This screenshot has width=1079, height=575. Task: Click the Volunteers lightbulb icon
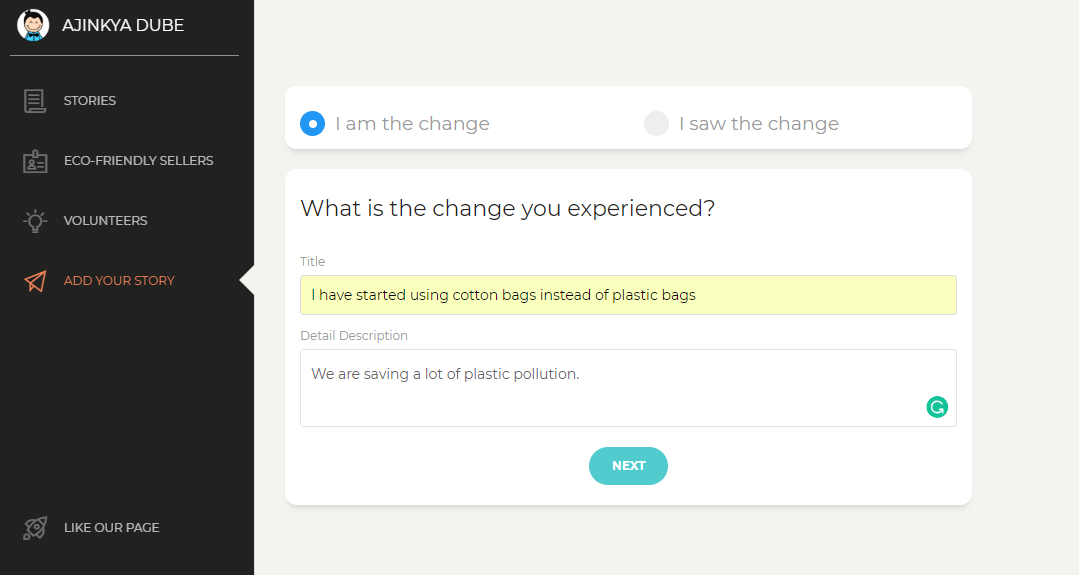click(x=35, y=221)
